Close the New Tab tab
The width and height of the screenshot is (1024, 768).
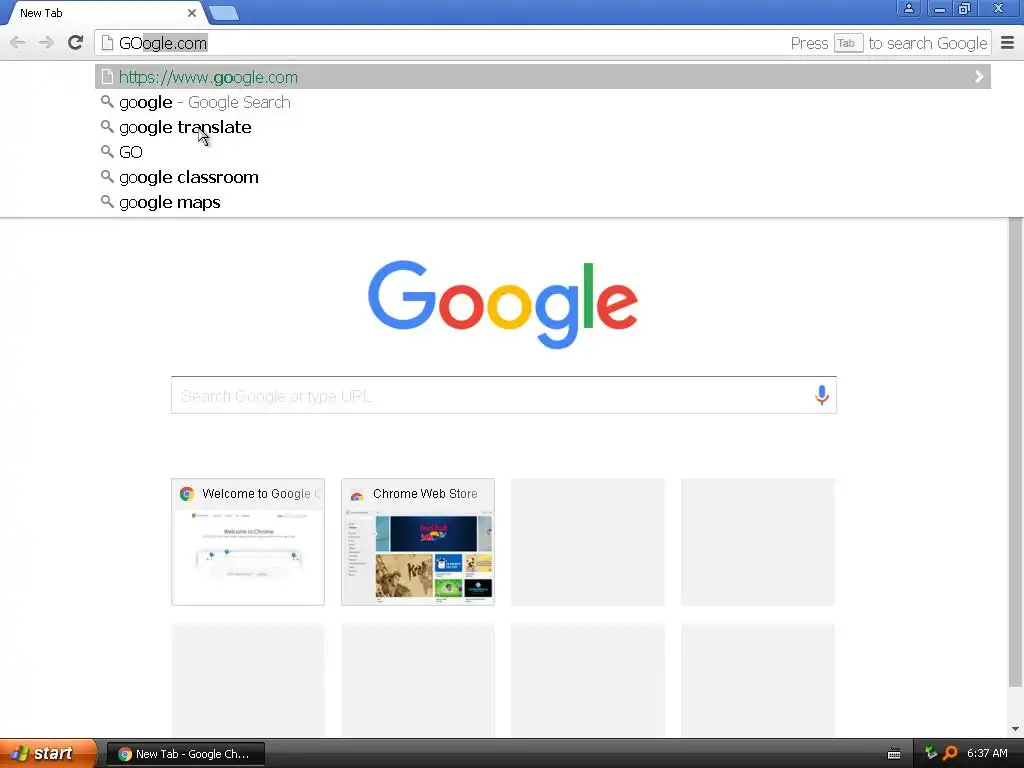click(x=191, y=13)
